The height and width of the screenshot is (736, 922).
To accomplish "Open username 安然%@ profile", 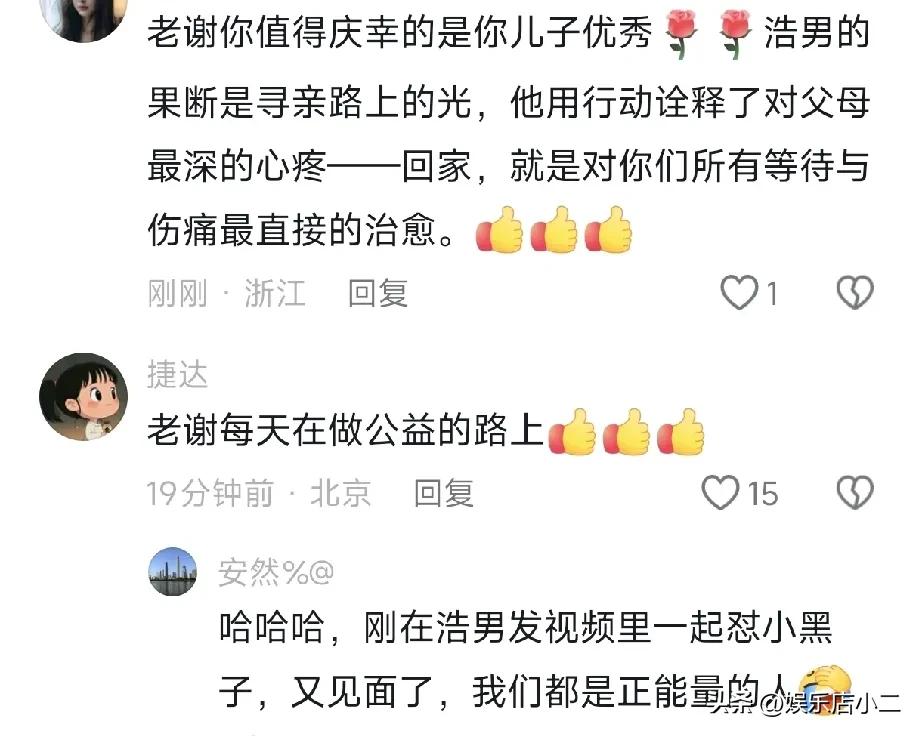I will 276,572.
